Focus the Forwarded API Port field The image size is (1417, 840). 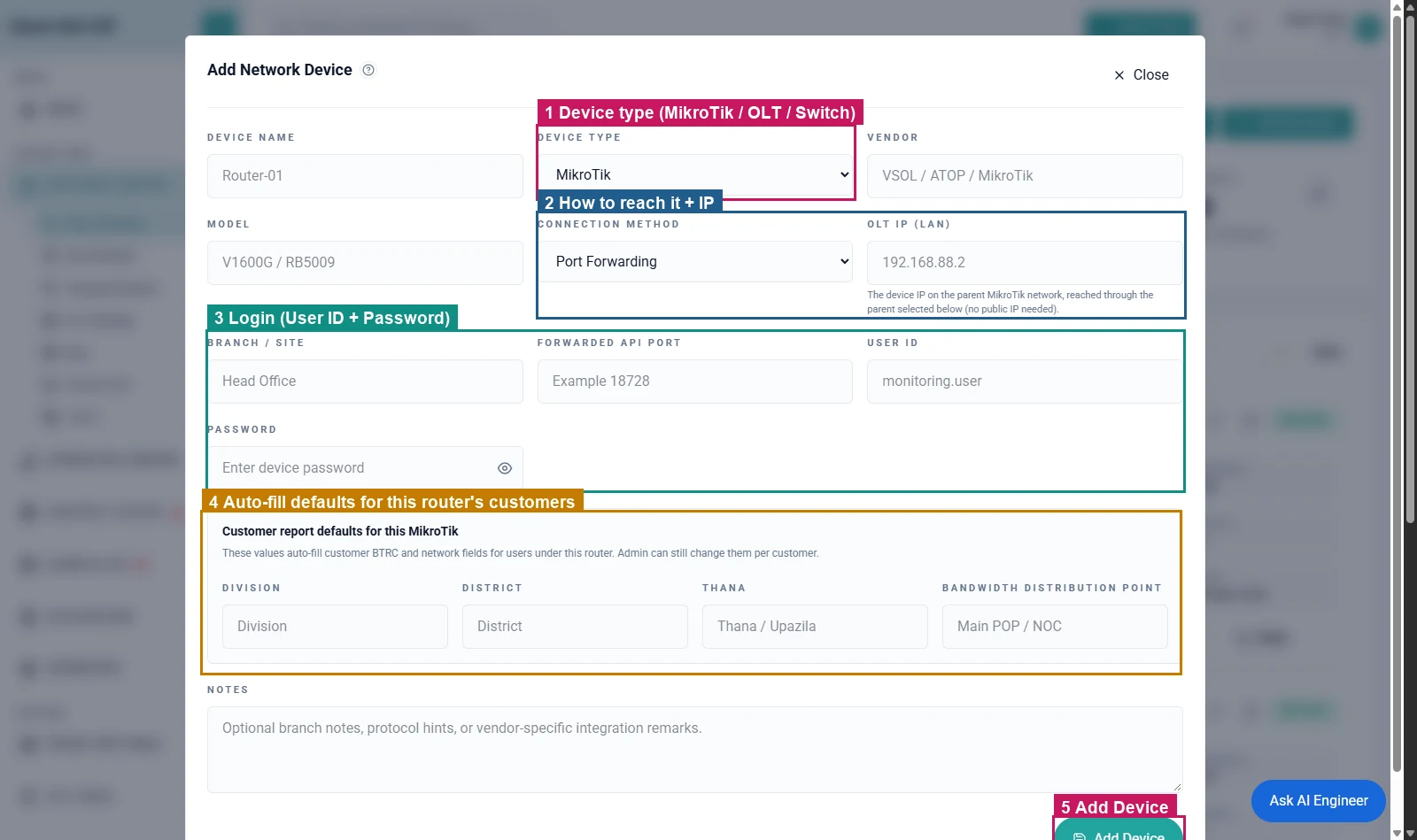(695, 381)
